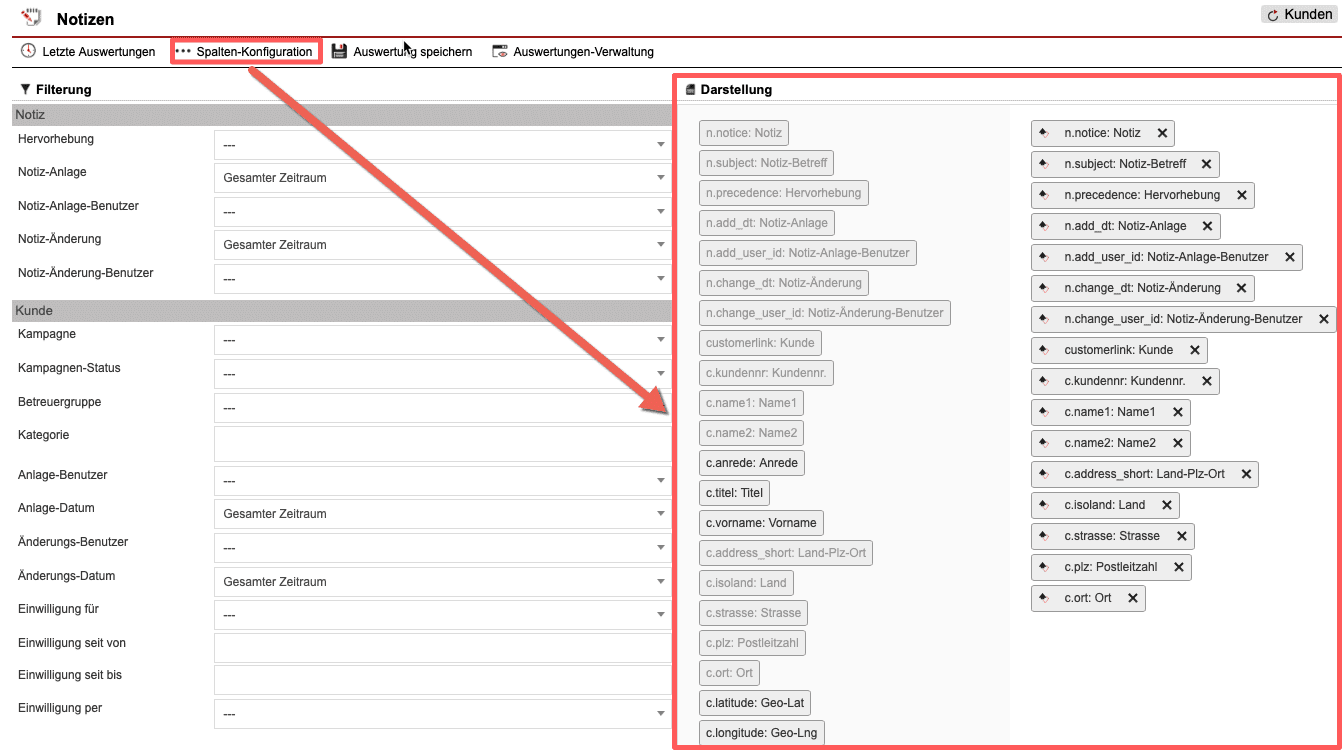Expand the Kampagnen-Status dropdown

click(x=441, y=374)
